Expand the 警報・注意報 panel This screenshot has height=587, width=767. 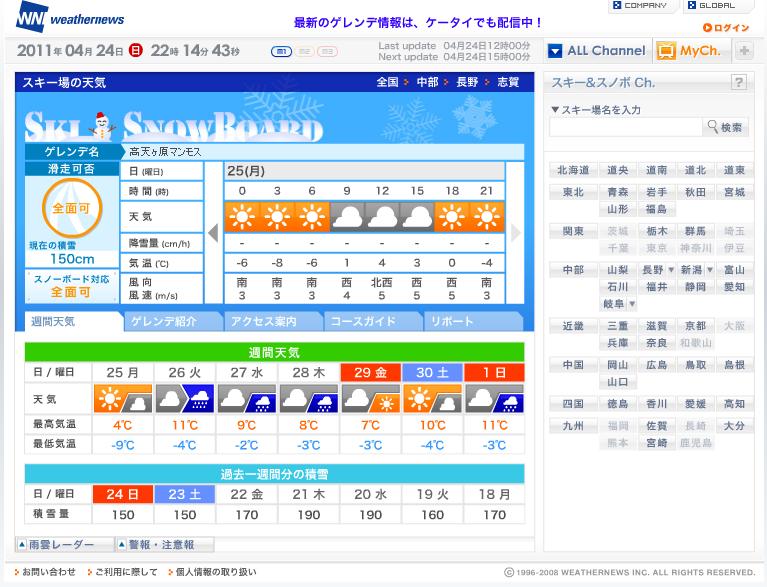pos(165,544)
